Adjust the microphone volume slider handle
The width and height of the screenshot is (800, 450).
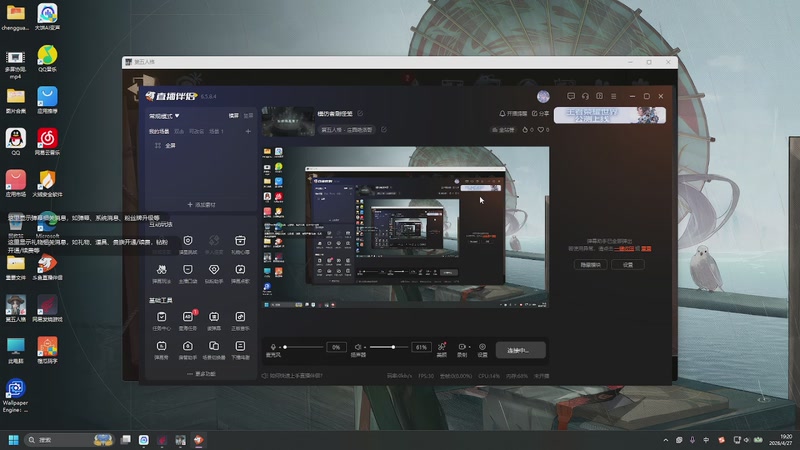(285, 347)
